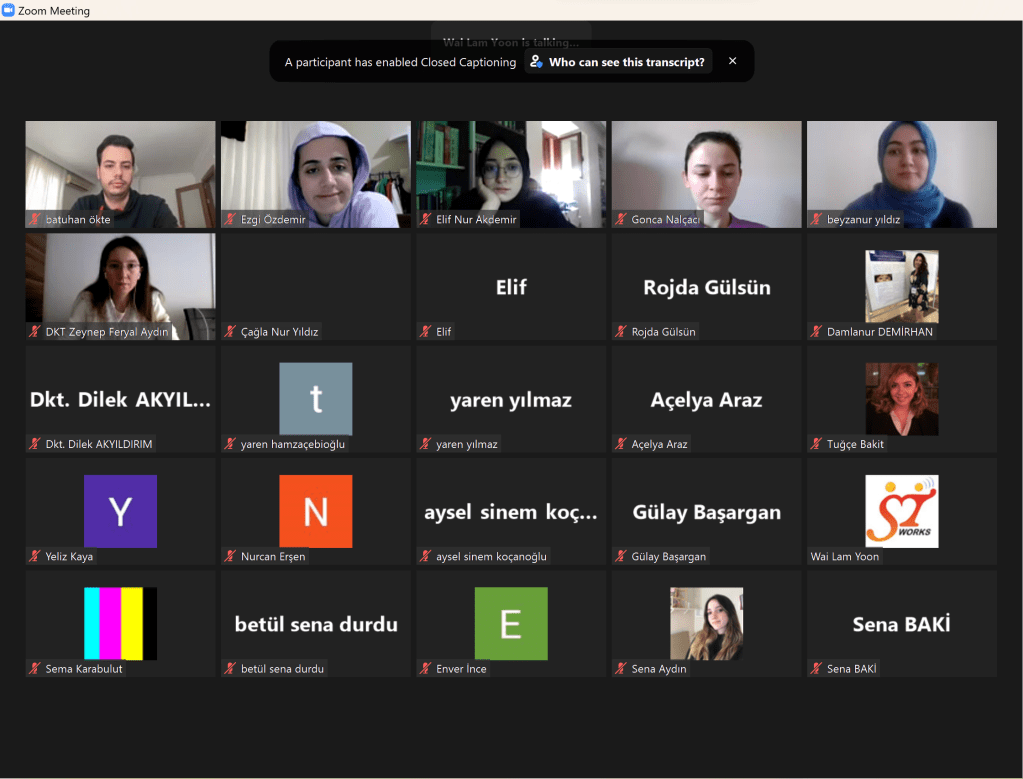Click the muted mic icon beside Tuğçe Bakit
The height and width of the screenshot is (779, 1023).
point(818,444)
